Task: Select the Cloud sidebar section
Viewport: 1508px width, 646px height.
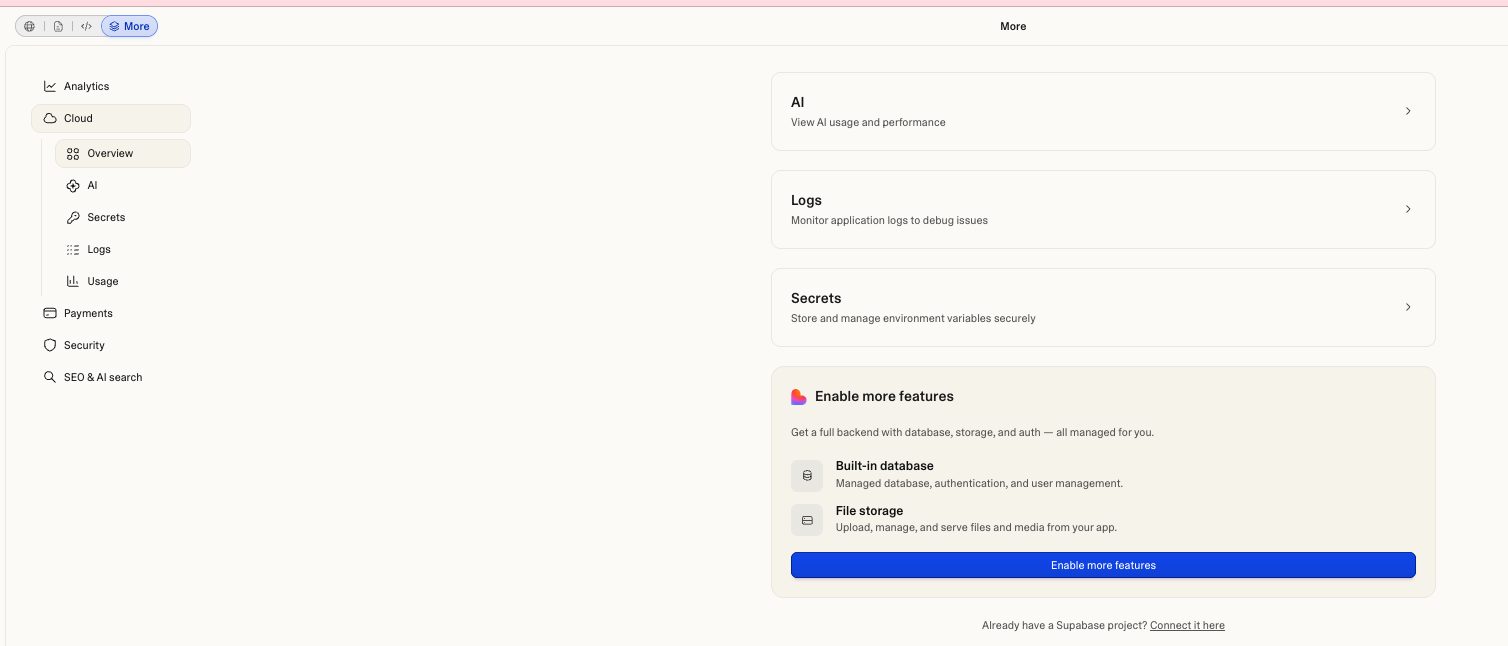Action: pos(111,119)
